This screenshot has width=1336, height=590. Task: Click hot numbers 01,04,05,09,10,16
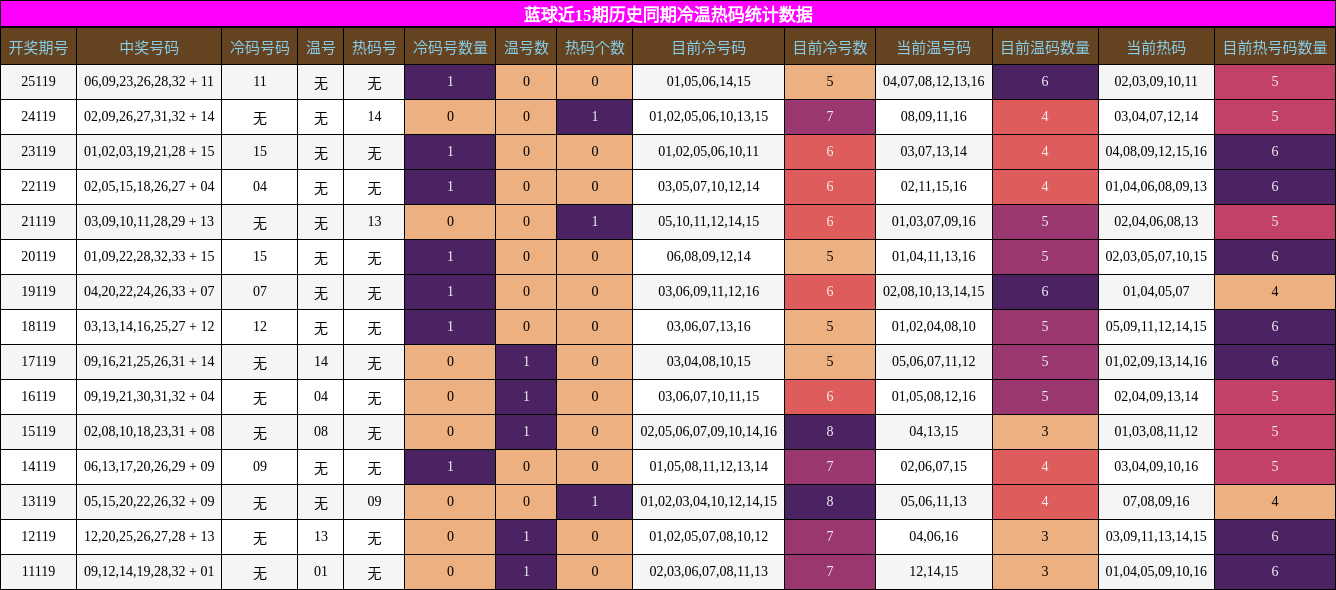coord(1156,572)
